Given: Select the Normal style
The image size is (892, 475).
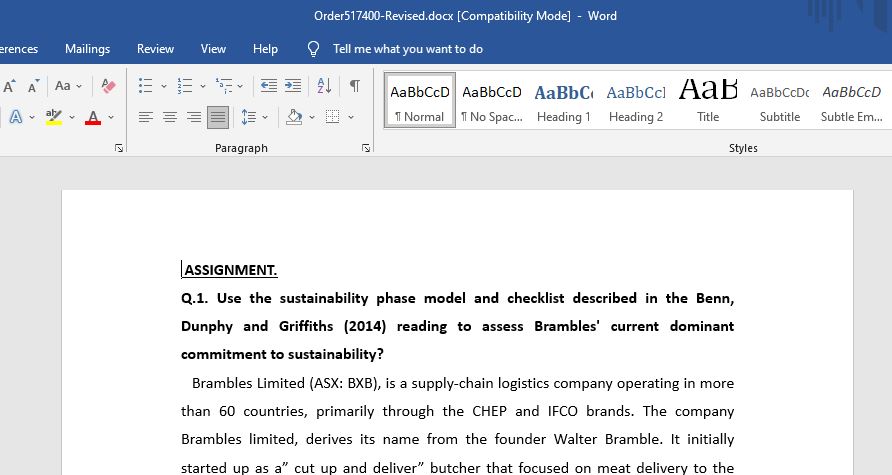Looking at the screenshot, I should pyautogui.click(x=420, y=100).
